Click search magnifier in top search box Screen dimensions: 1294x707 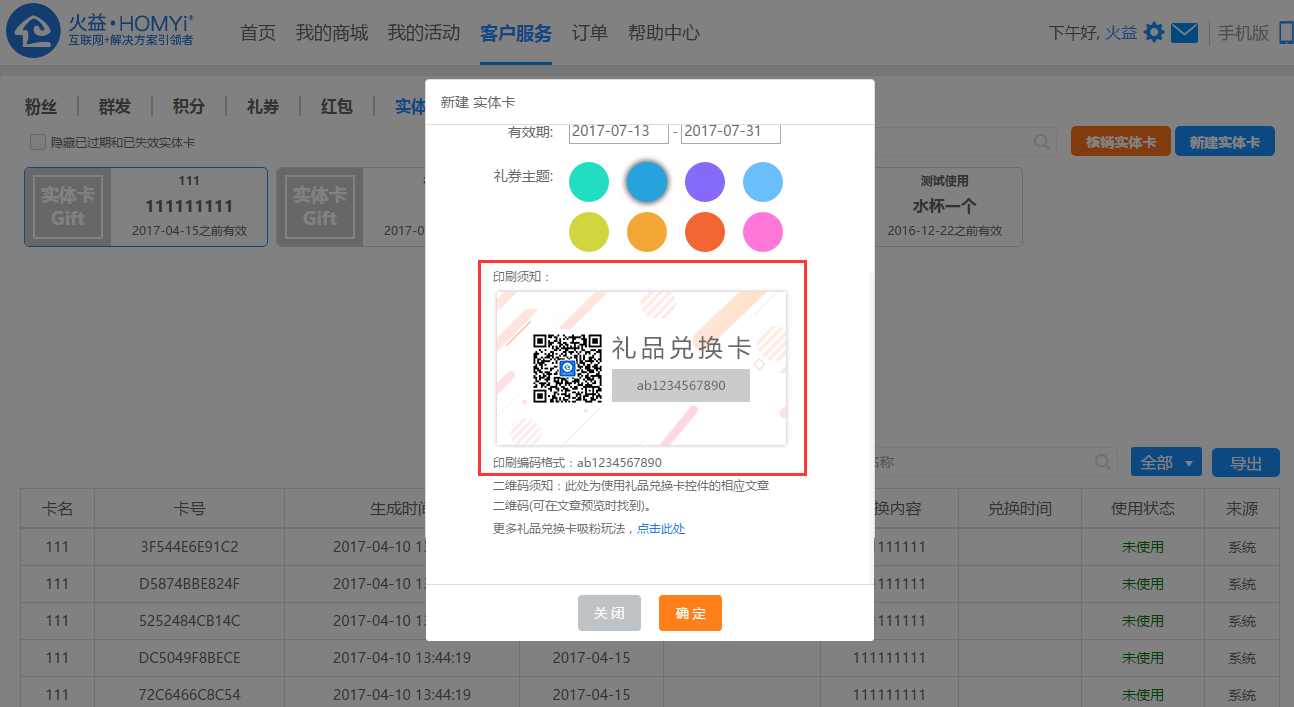click(1042, 142)
